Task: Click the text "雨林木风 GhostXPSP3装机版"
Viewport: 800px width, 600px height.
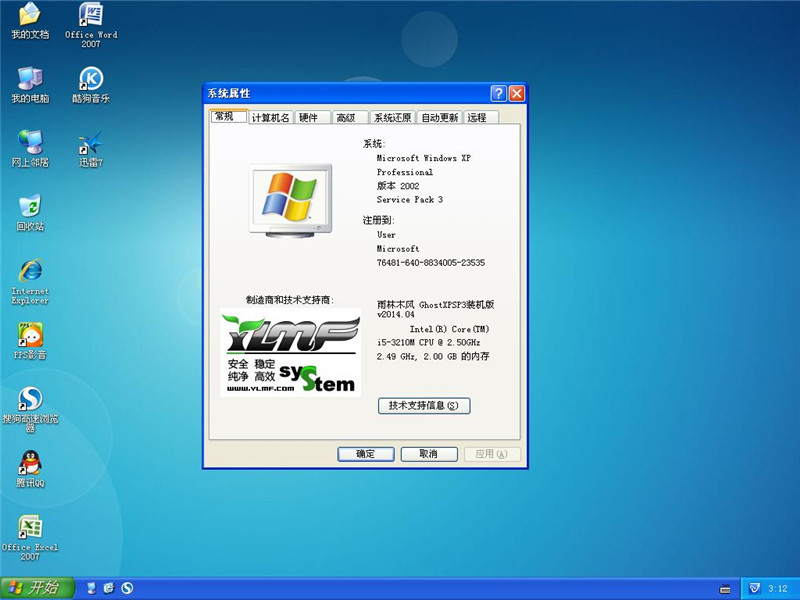Action: coord(436,305)
